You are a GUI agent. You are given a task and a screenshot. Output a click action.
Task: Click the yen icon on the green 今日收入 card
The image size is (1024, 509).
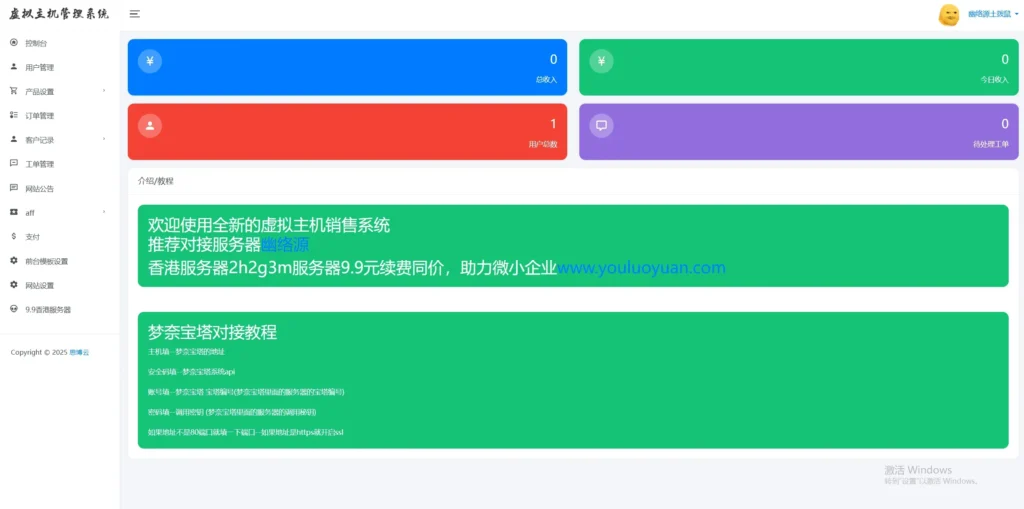click(601, 61)
